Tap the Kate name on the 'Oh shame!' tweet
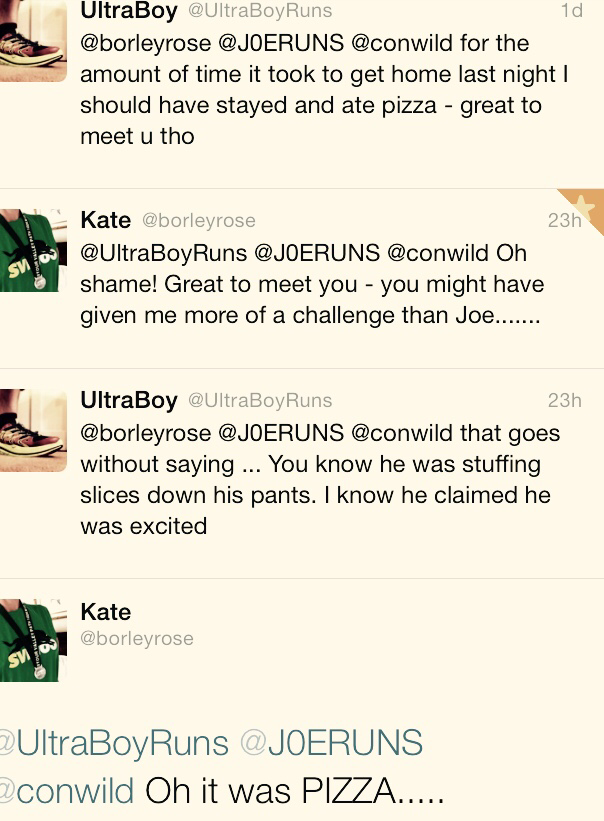This screenshot has width=604, height=821. (x=105, y=220)
